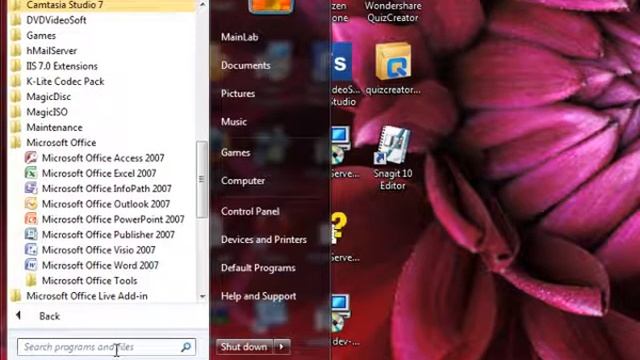Open Microsoft Office Publisher 2007 icon
The width and height of the screenshot is (640, 360).
pos(31,234)
